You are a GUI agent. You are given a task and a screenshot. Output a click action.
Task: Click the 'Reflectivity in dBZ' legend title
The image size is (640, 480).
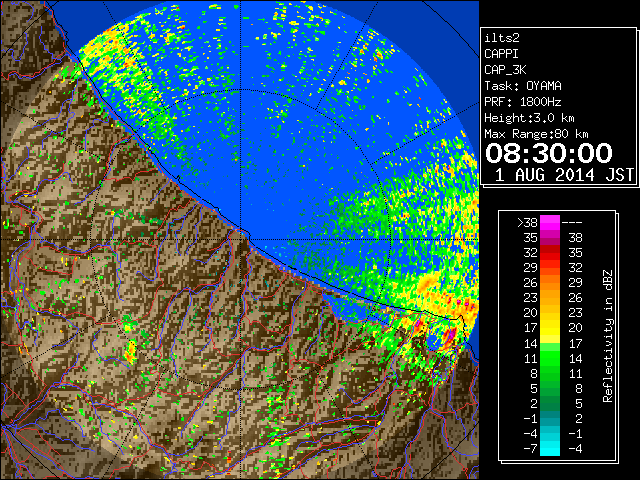click(608, 336)
